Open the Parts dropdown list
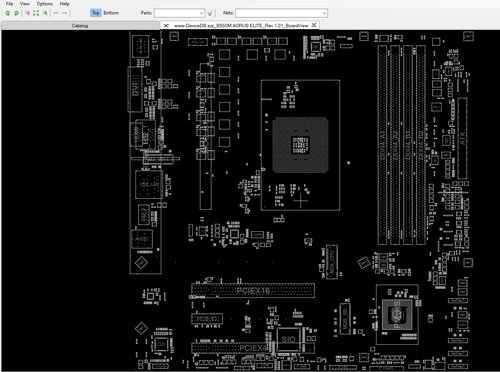The image size is (500, 372). click(x=202, y=13)
